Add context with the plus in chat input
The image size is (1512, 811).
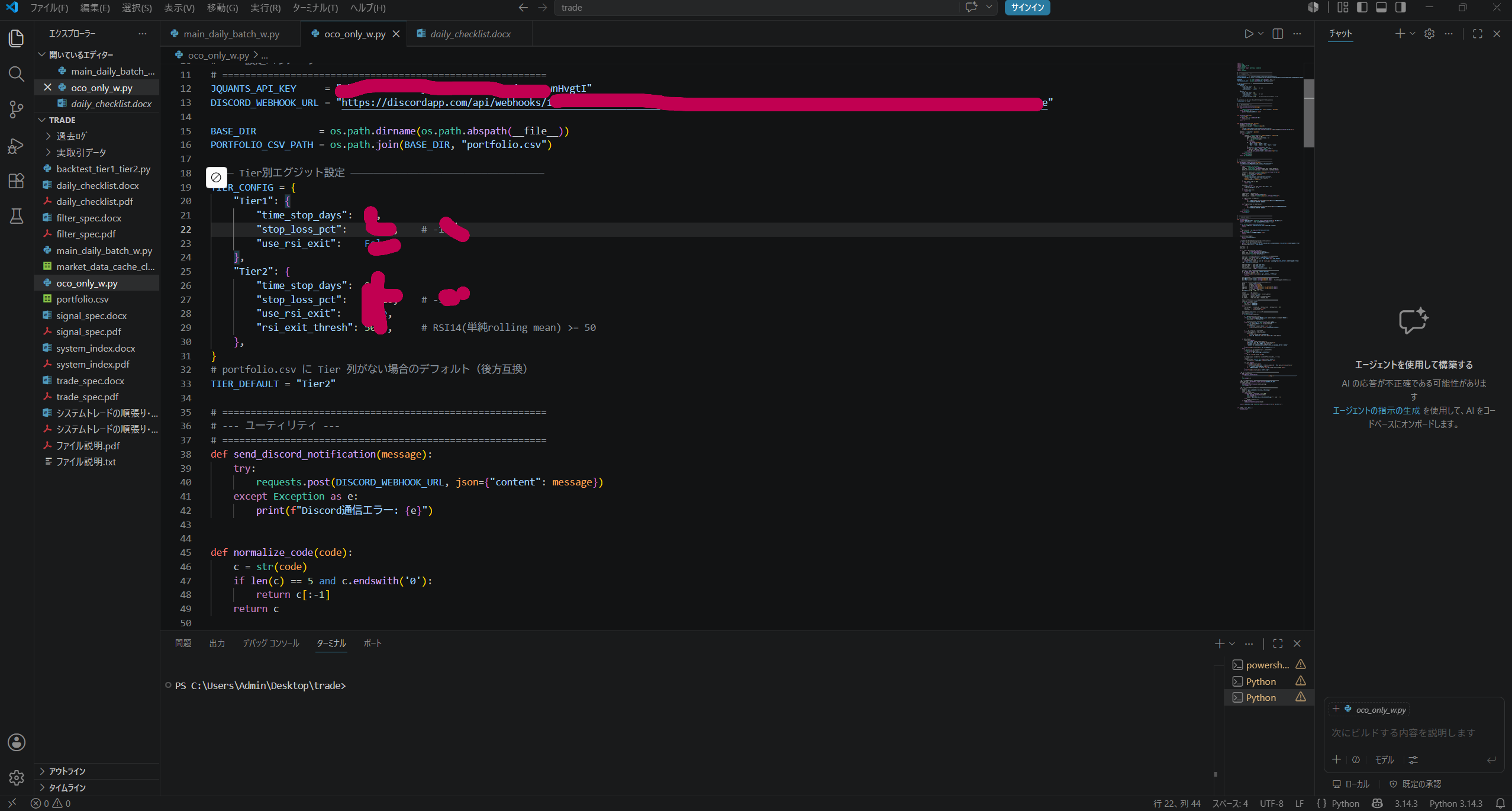click(1336, 759)
